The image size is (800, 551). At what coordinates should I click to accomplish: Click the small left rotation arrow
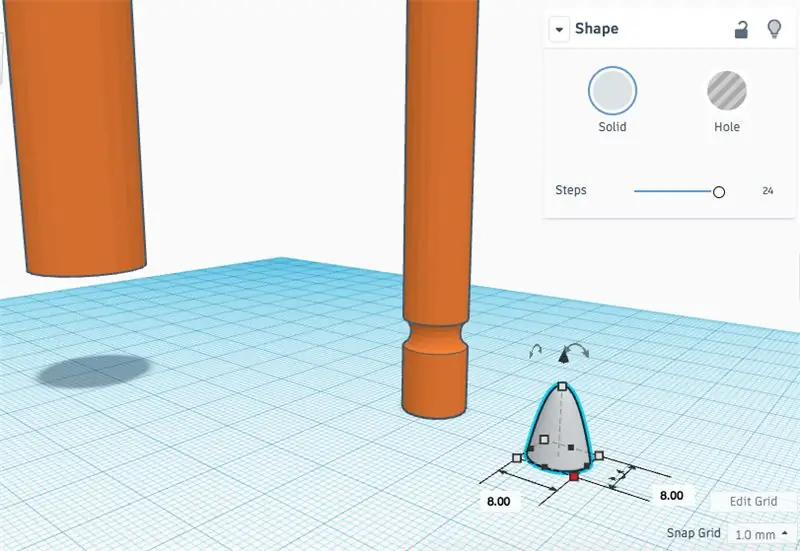[x=535, y=350]
